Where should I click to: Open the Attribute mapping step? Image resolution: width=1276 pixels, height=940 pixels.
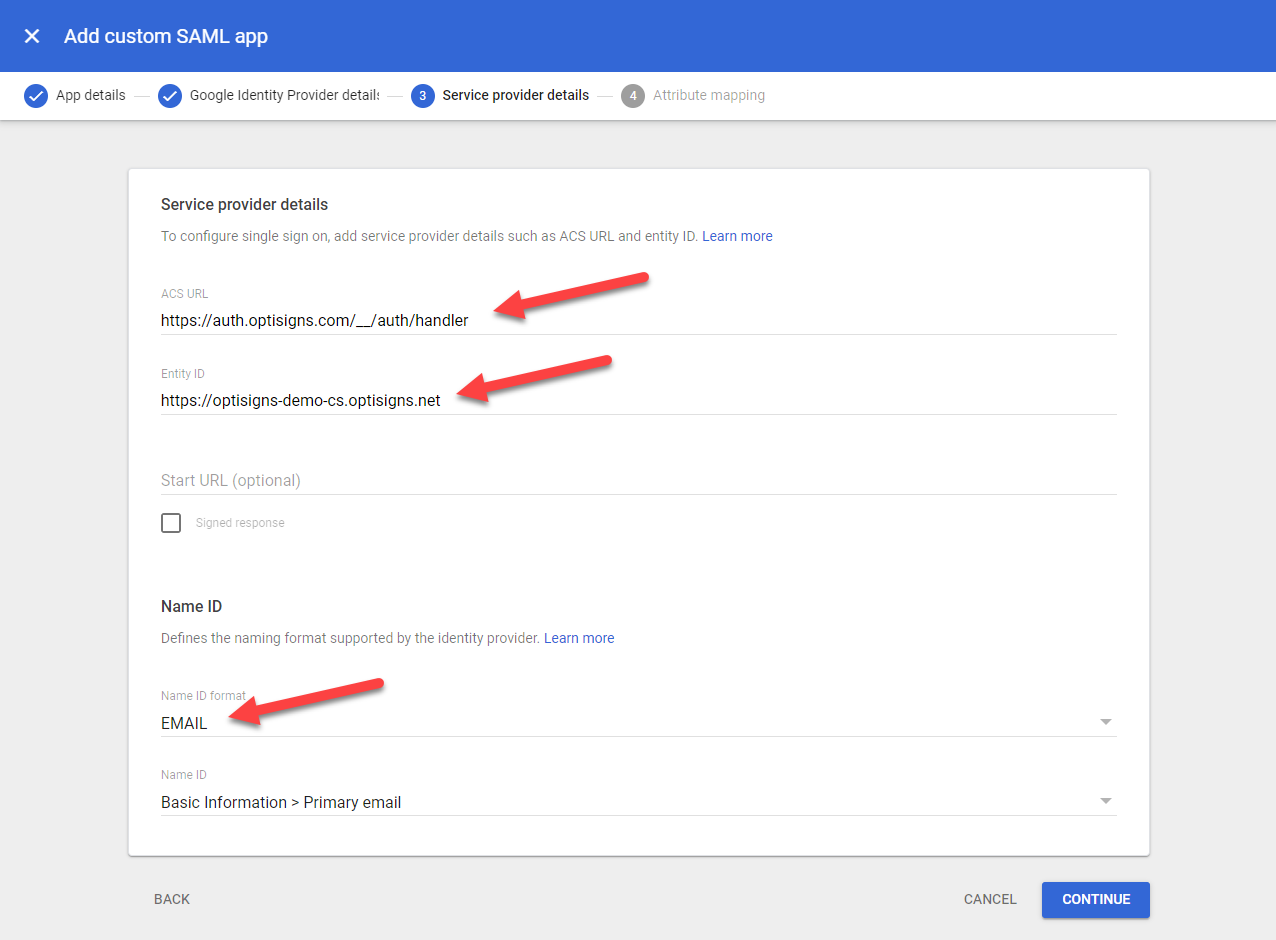click(708, 96)
